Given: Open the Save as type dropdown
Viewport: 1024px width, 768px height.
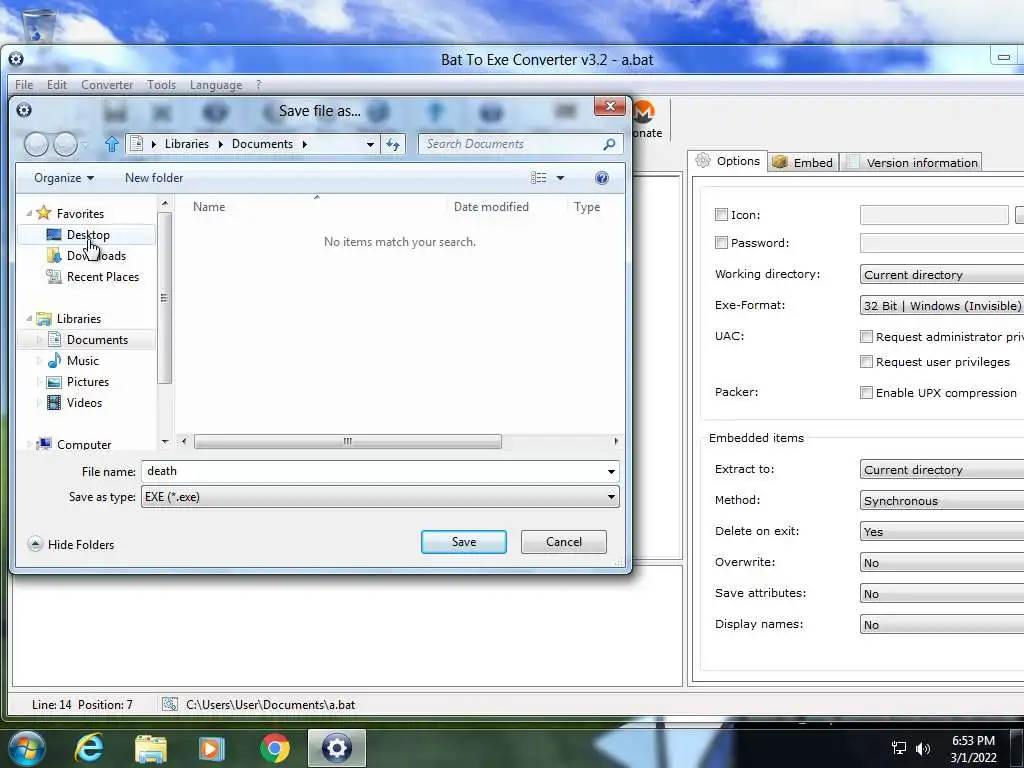Looking at the screenshot, I should point(380,496).
